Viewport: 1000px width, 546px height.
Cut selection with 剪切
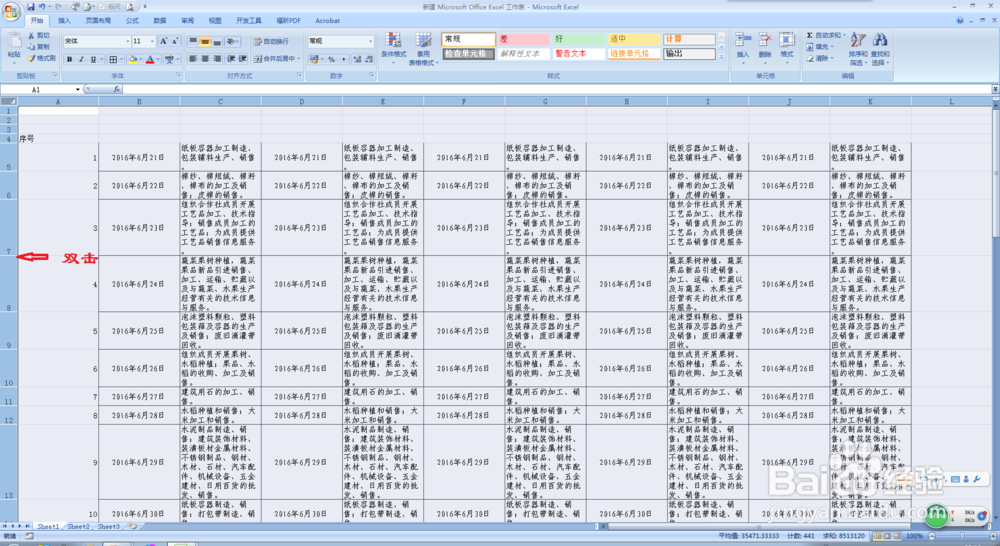click(38, 36)
